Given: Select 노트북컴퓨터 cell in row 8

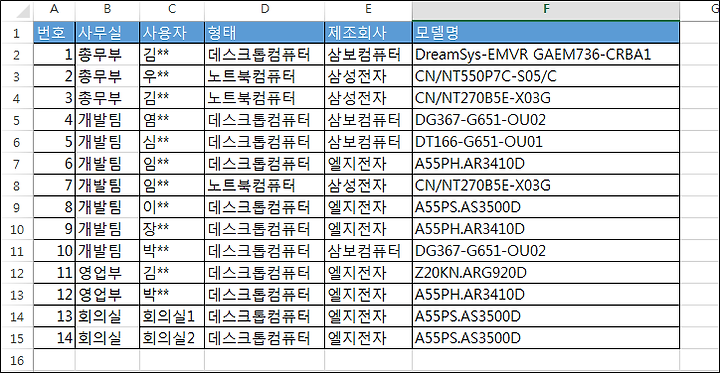Looking at the screenshot, I should (x=264, y=186).
